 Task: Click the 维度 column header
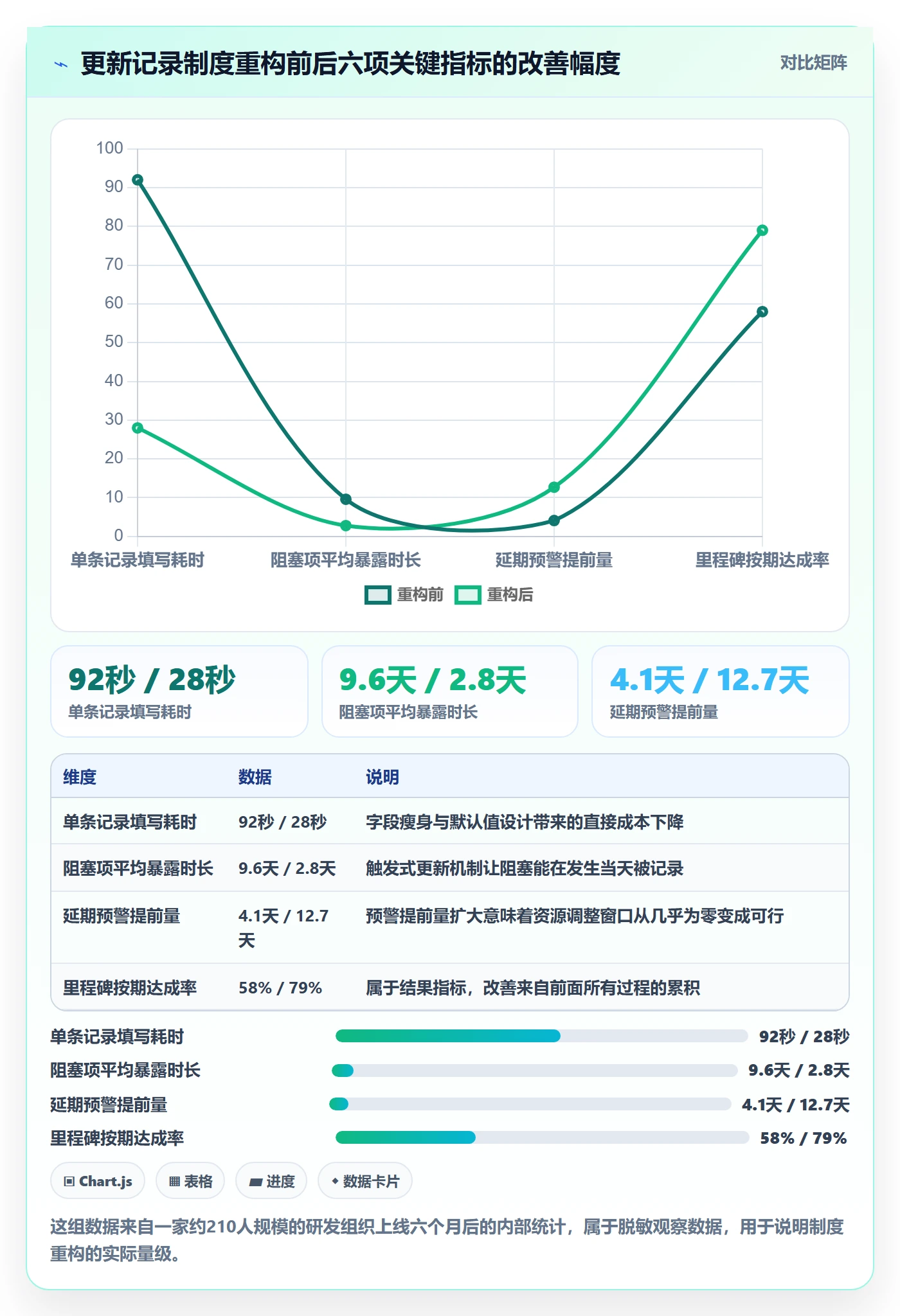pos(80,777)
